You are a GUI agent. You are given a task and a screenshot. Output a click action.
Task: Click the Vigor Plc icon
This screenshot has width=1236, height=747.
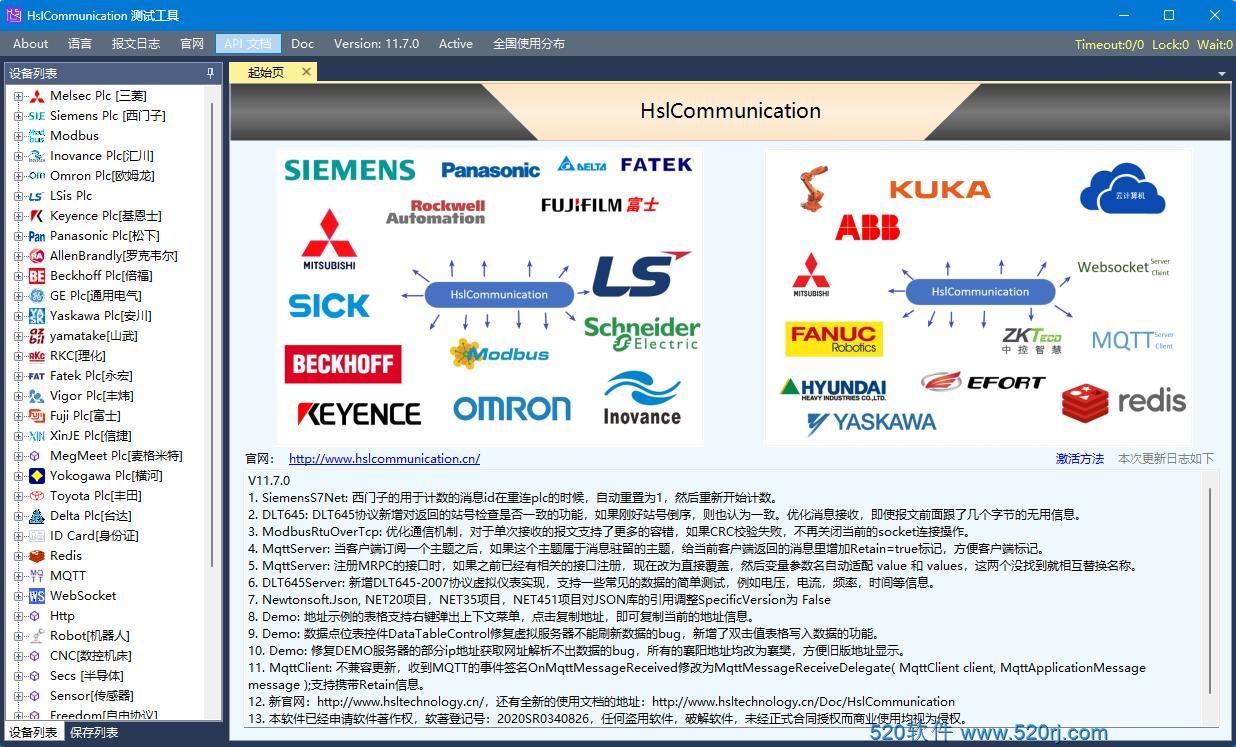(37, 396)
